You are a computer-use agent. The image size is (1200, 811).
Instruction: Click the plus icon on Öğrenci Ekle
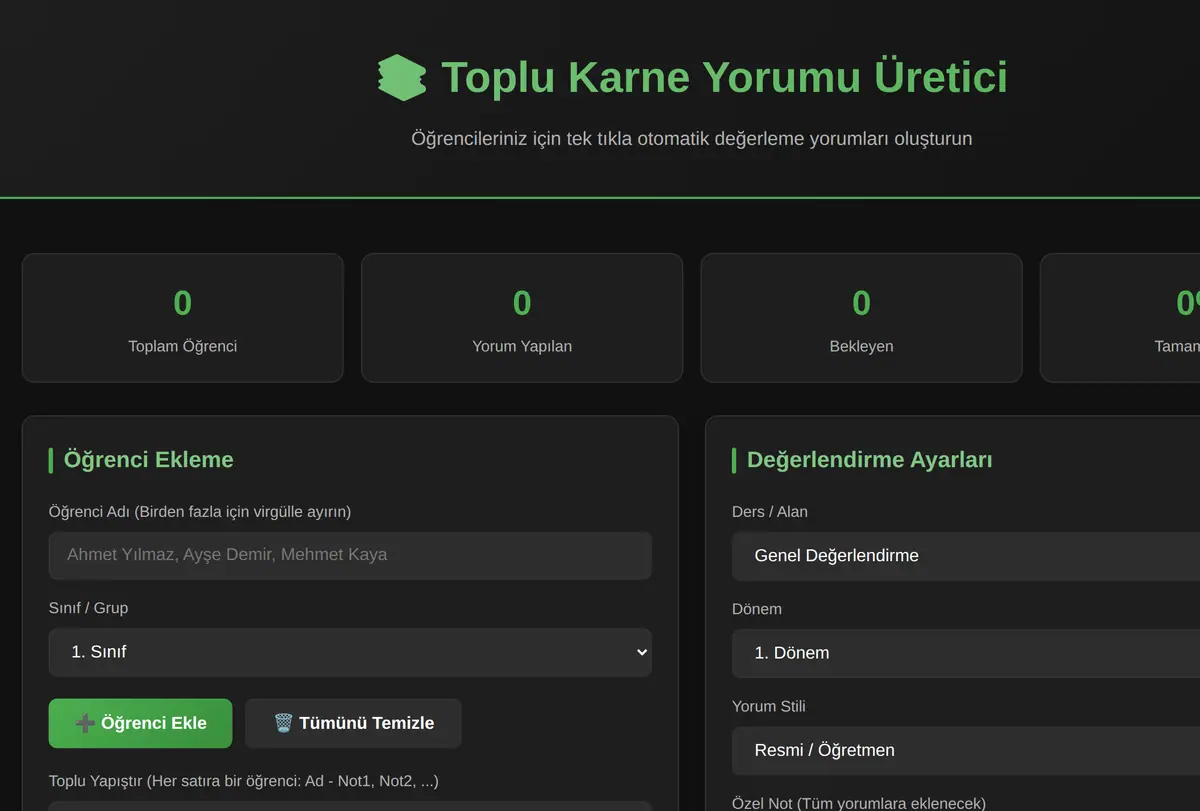click(x=85, y=723)
